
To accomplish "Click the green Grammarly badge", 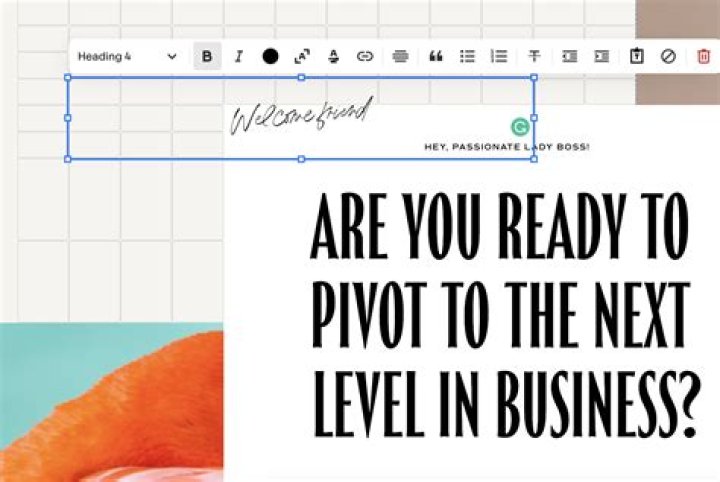I will click(x=519, y=126).
